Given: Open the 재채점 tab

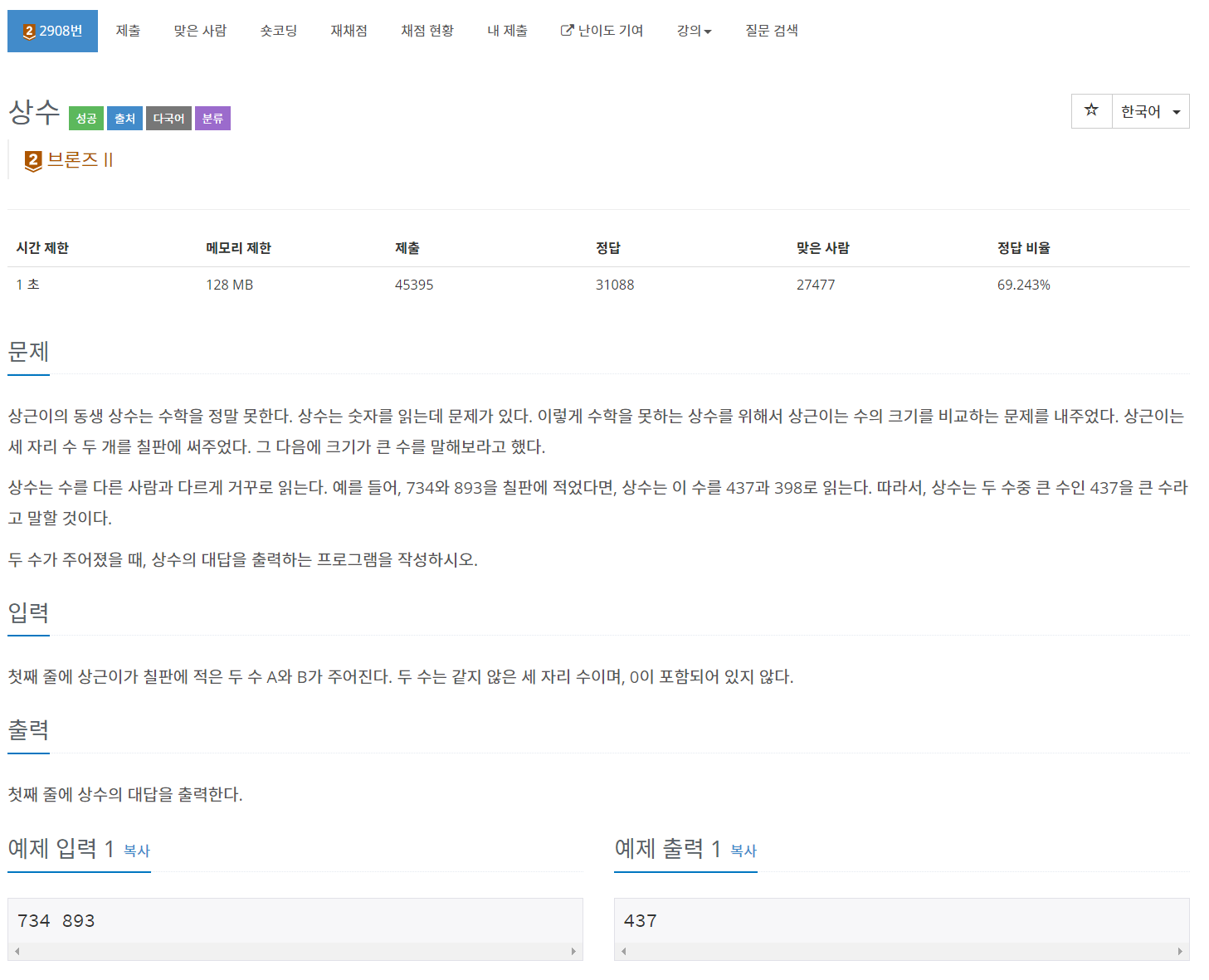Looking at the screenshot, I should (x=349, y=31).
